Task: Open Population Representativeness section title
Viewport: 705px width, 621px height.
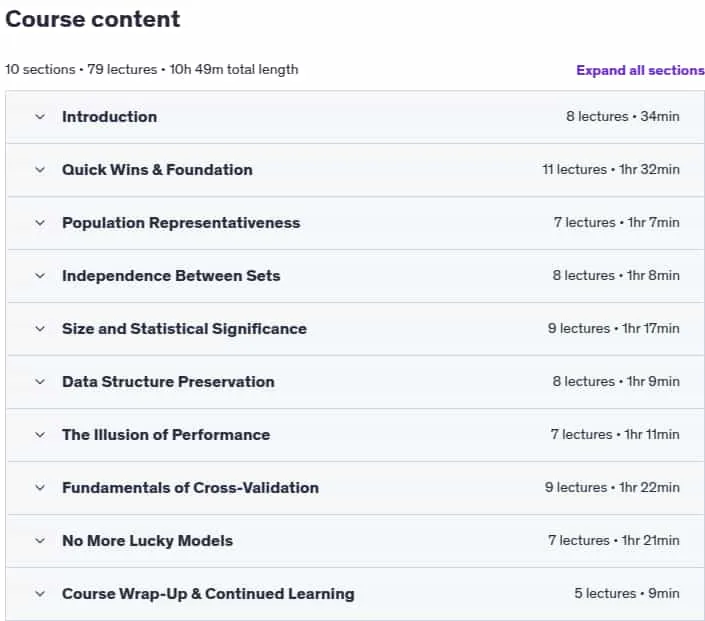Action: coord(181,223)
